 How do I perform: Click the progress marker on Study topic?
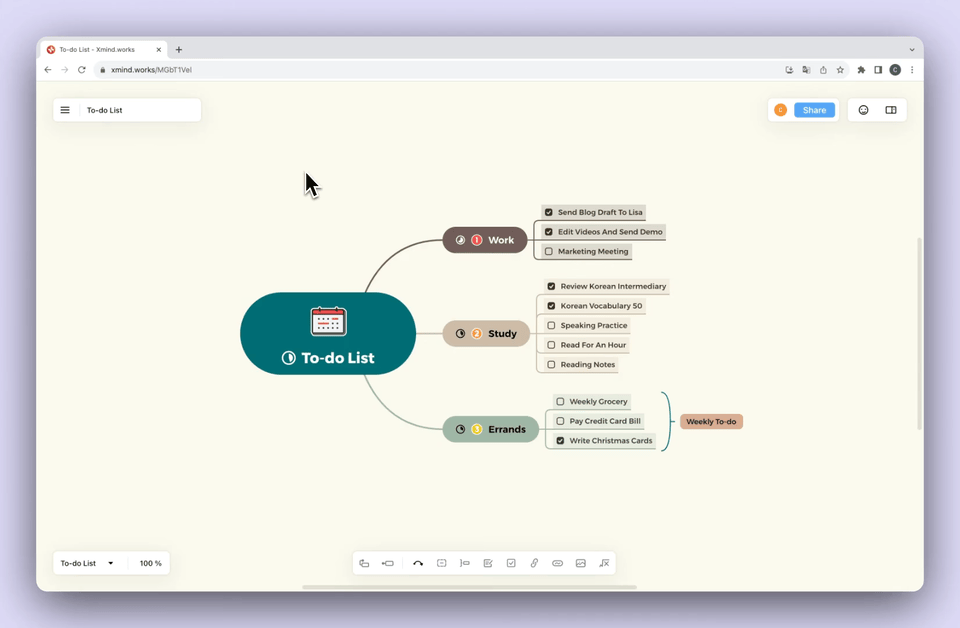[x=460, y=334]
